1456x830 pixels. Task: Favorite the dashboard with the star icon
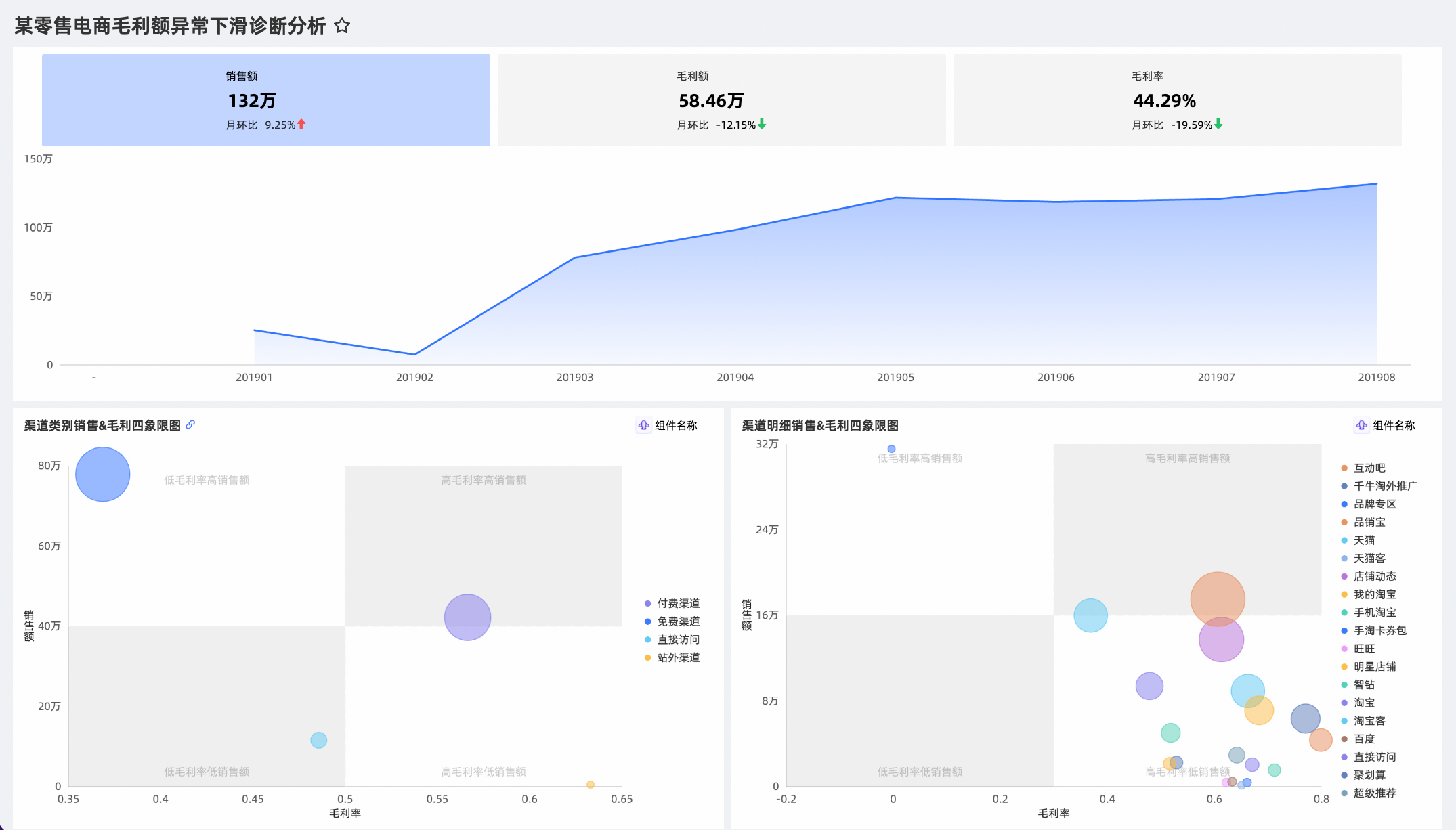342,26
